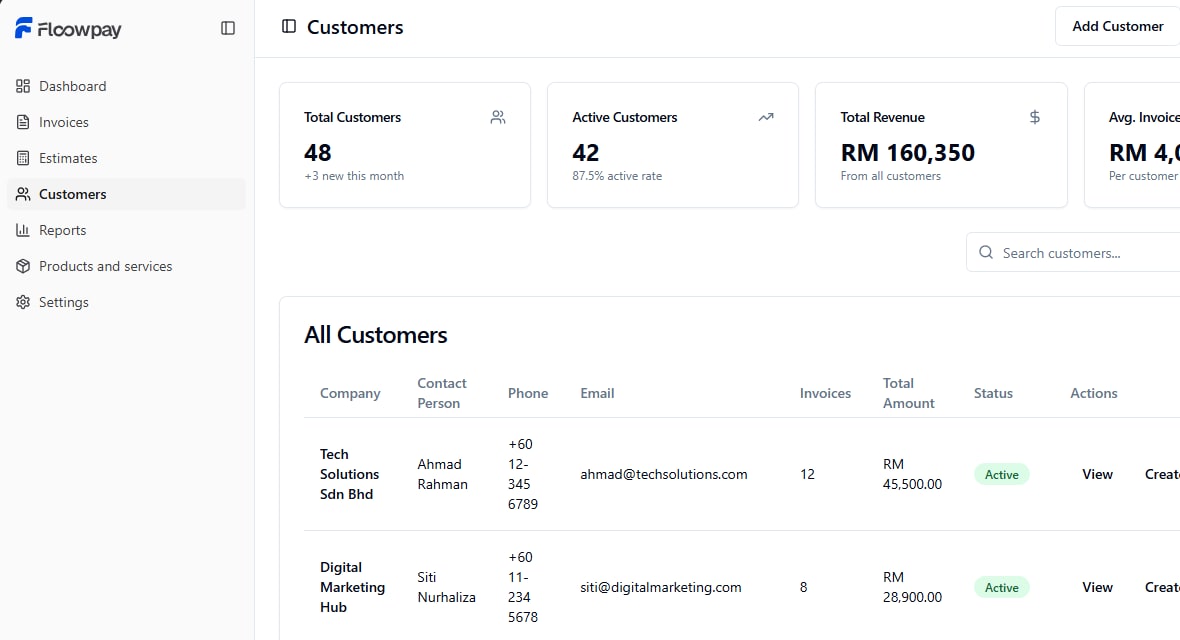Navigate to Reports

126,230
